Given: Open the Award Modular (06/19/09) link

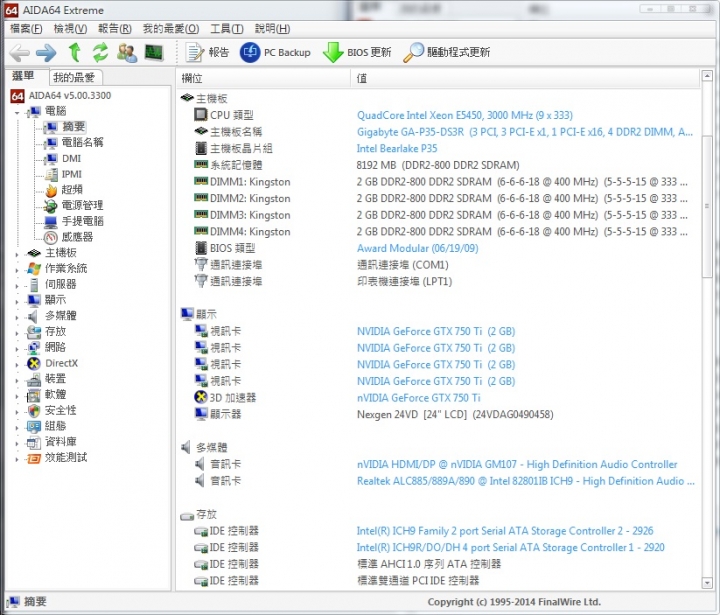Looking at the screenshot, I should point(417,248).
